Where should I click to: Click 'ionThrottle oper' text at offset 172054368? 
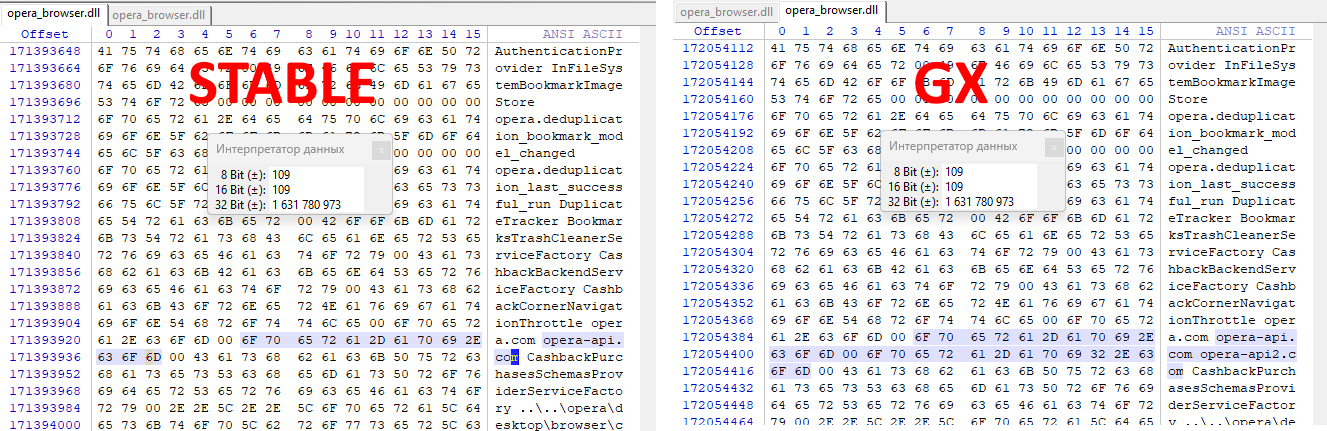1232,320
